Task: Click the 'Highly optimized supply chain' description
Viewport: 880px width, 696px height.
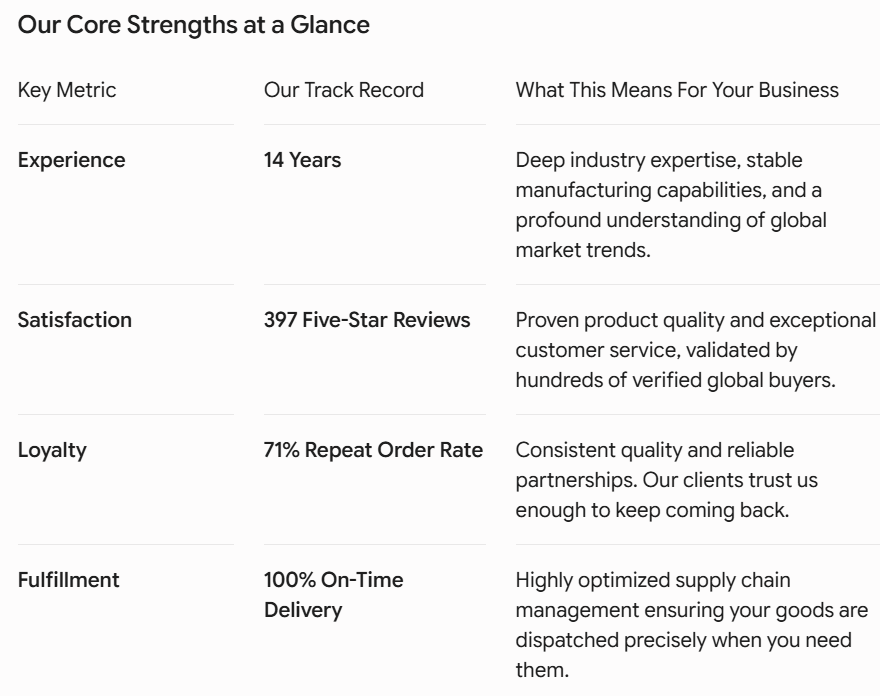Action: click(692, 625)
